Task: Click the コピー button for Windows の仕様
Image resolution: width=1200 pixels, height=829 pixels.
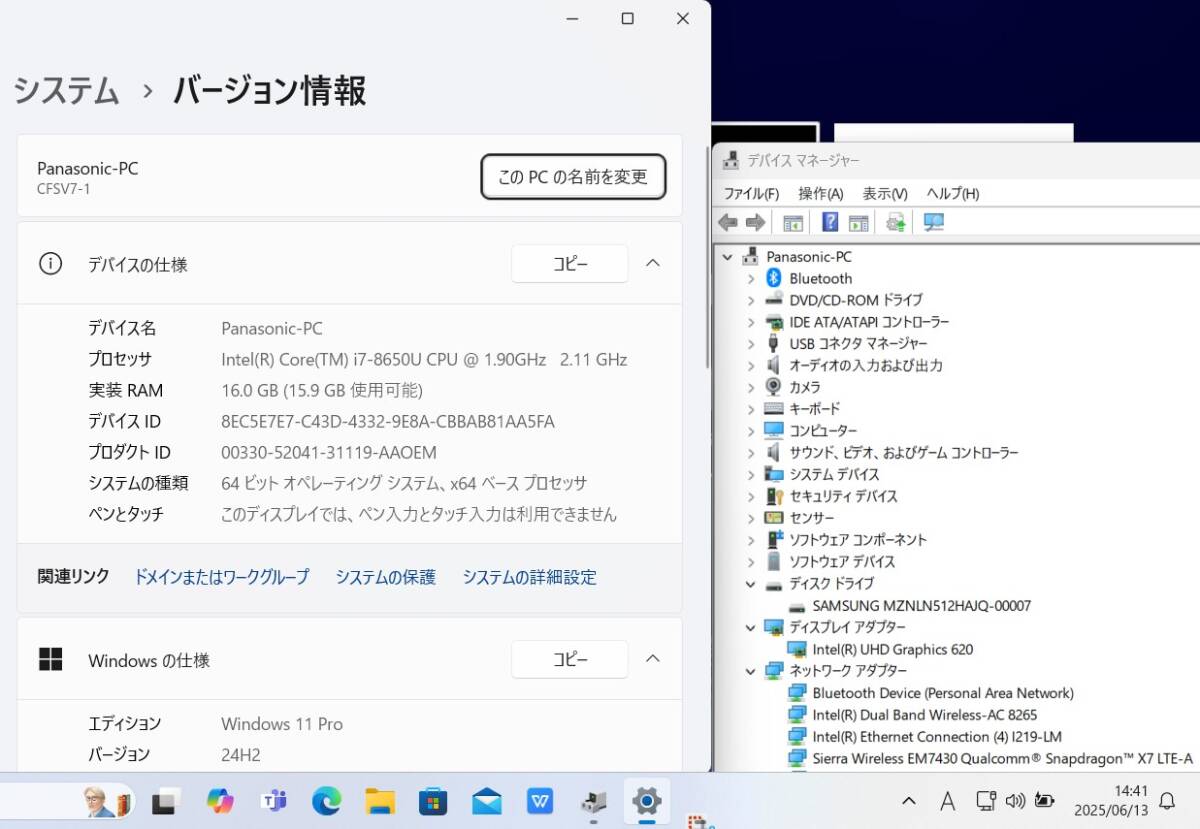Action: point(569,659)
